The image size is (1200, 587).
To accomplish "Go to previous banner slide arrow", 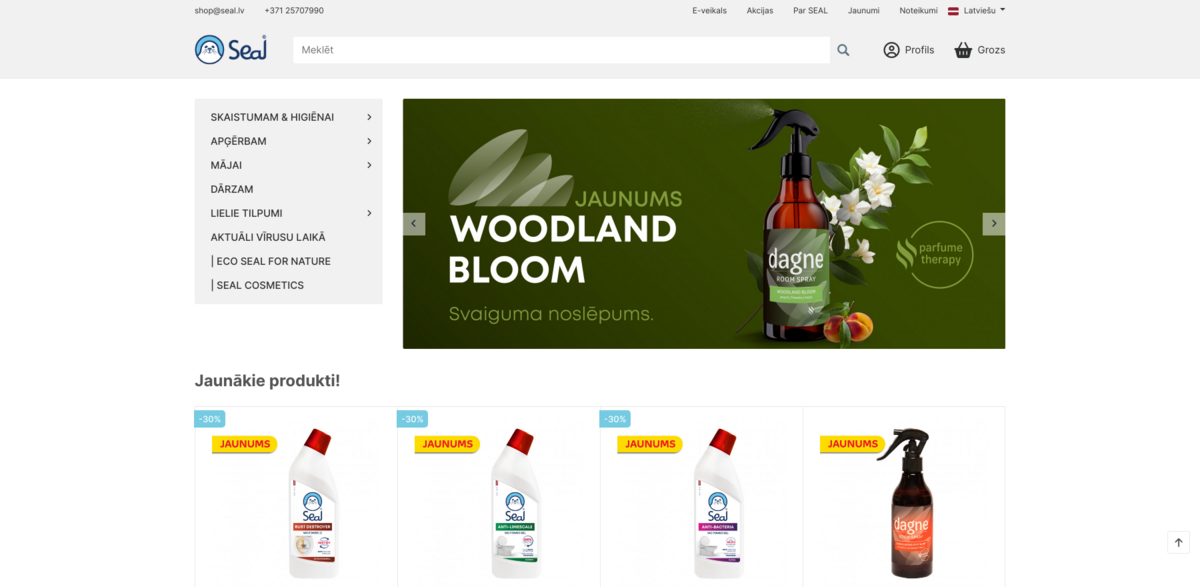I will click(x=414, y=224).
